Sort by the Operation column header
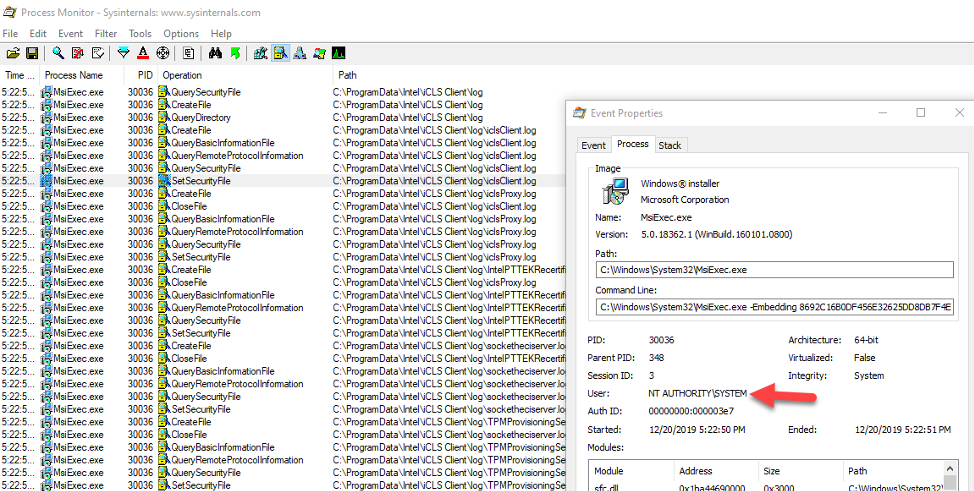The height and width of the screenshot is (491, 974). (245, 75)
